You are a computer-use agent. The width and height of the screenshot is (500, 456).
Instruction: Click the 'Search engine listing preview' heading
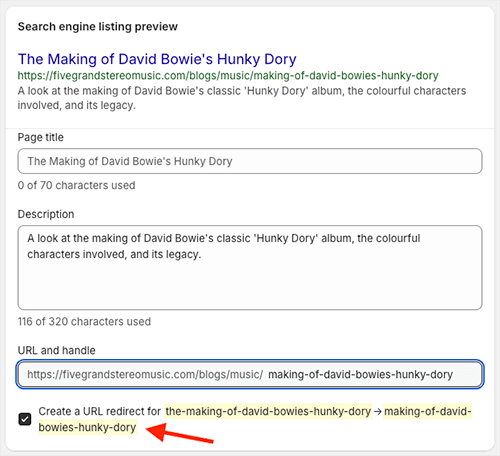[98, 27]
